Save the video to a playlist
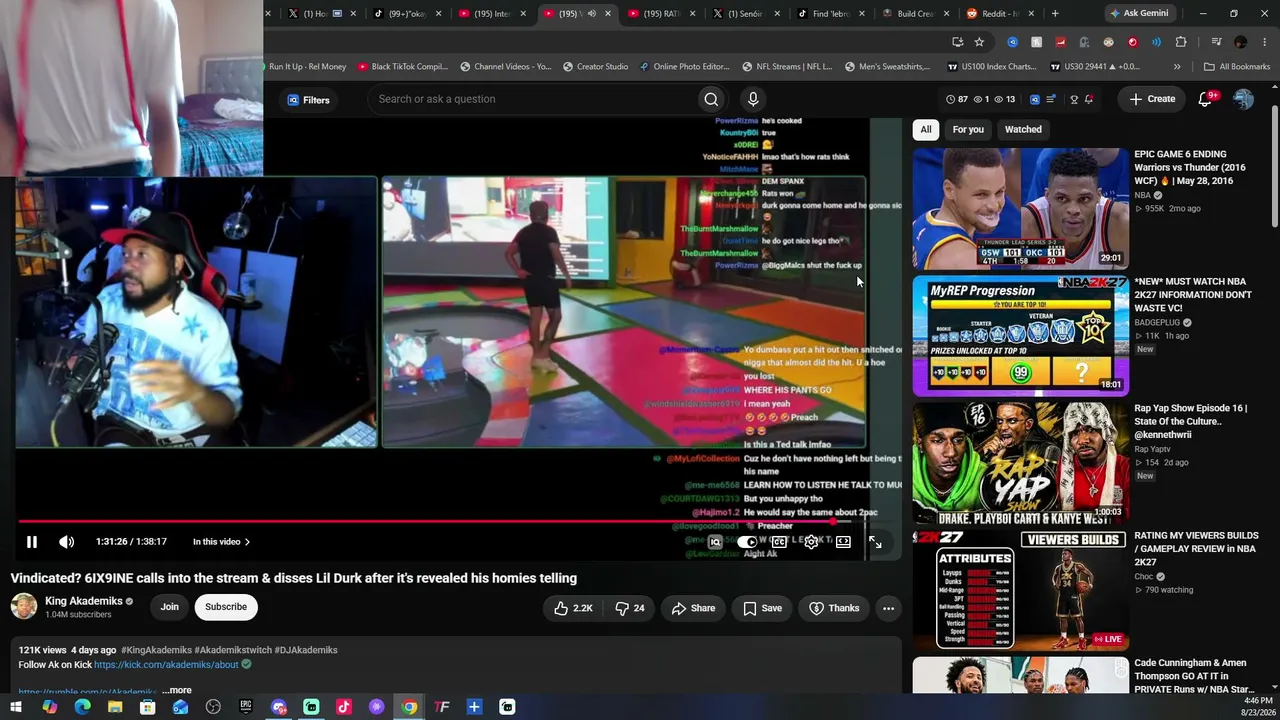Viewport: 1280px width, 720px height. [762, 608]
